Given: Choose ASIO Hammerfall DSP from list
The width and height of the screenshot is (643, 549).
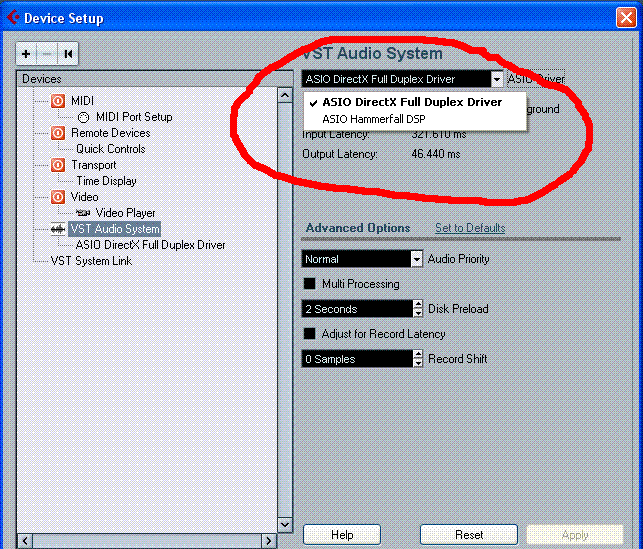Looking at the screenshot, I should (373, 119).
